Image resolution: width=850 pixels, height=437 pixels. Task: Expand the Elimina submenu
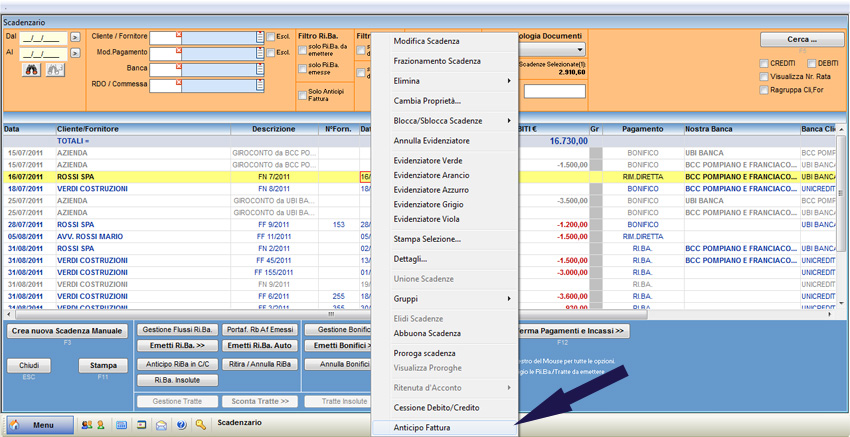point(450,81)
